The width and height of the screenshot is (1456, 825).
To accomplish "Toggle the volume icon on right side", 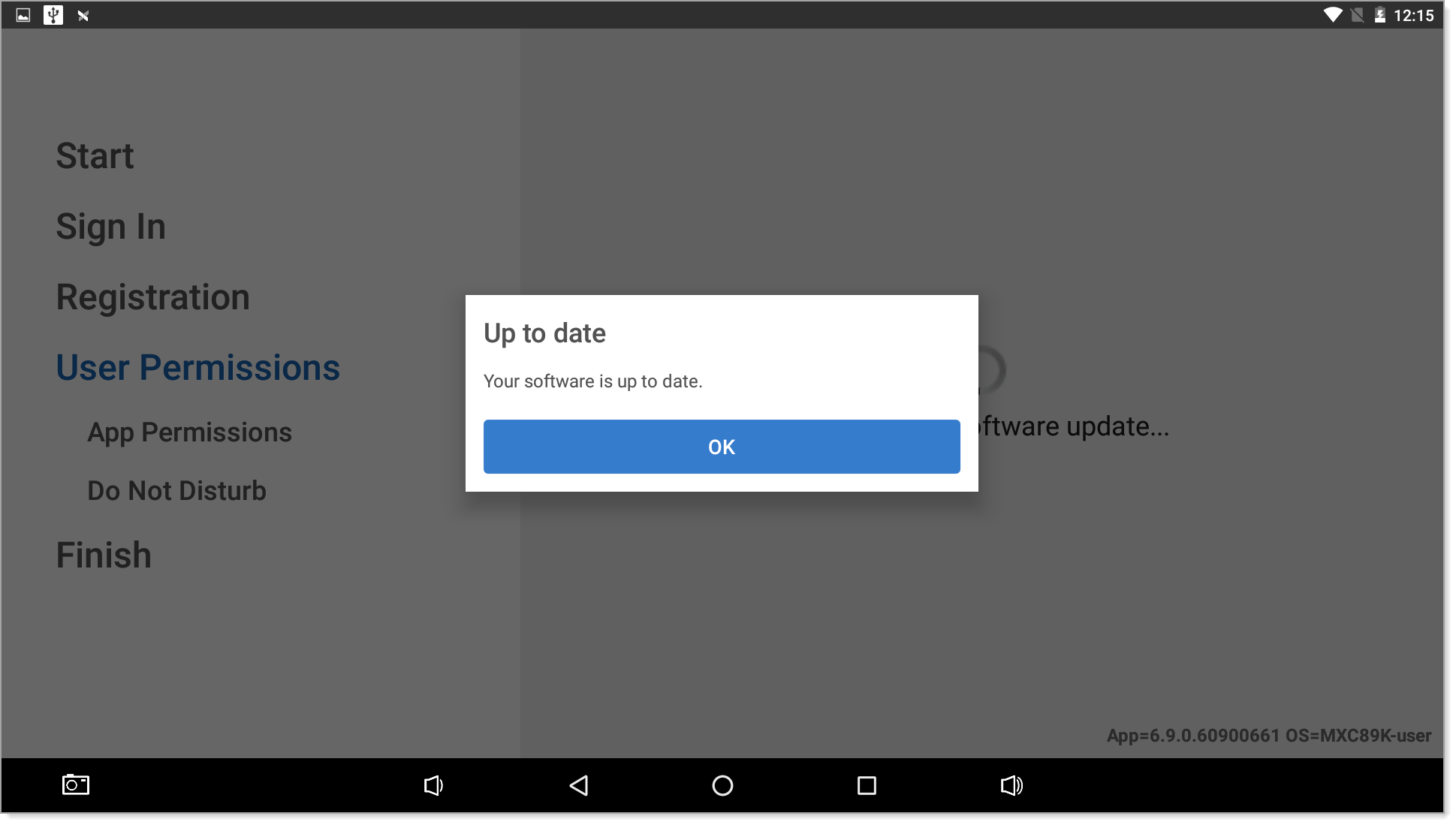I will (1011, 784).
